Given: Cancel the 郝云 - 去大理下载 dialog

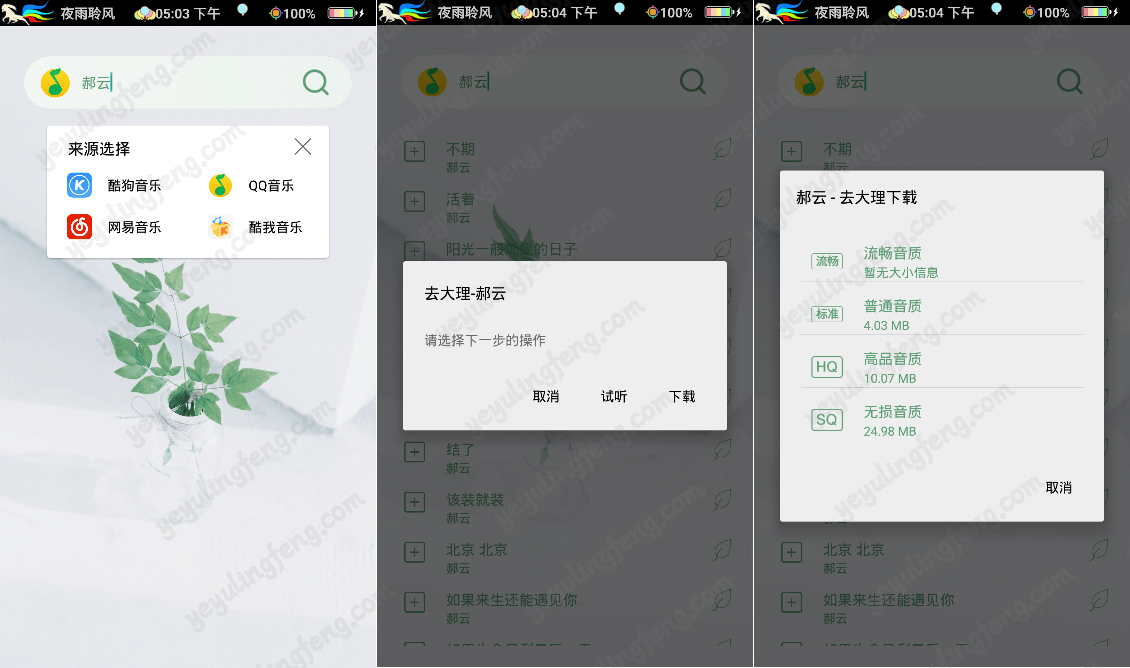Looking at the screenshot, I should coord(1058,488).
